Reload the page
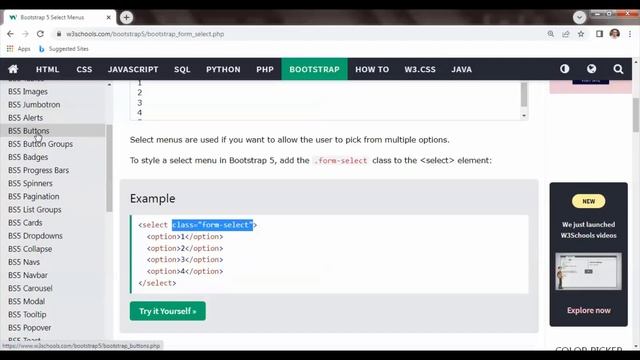Image resolution: width=640 pixels, height=360 pixels. (x=40, y=34)
